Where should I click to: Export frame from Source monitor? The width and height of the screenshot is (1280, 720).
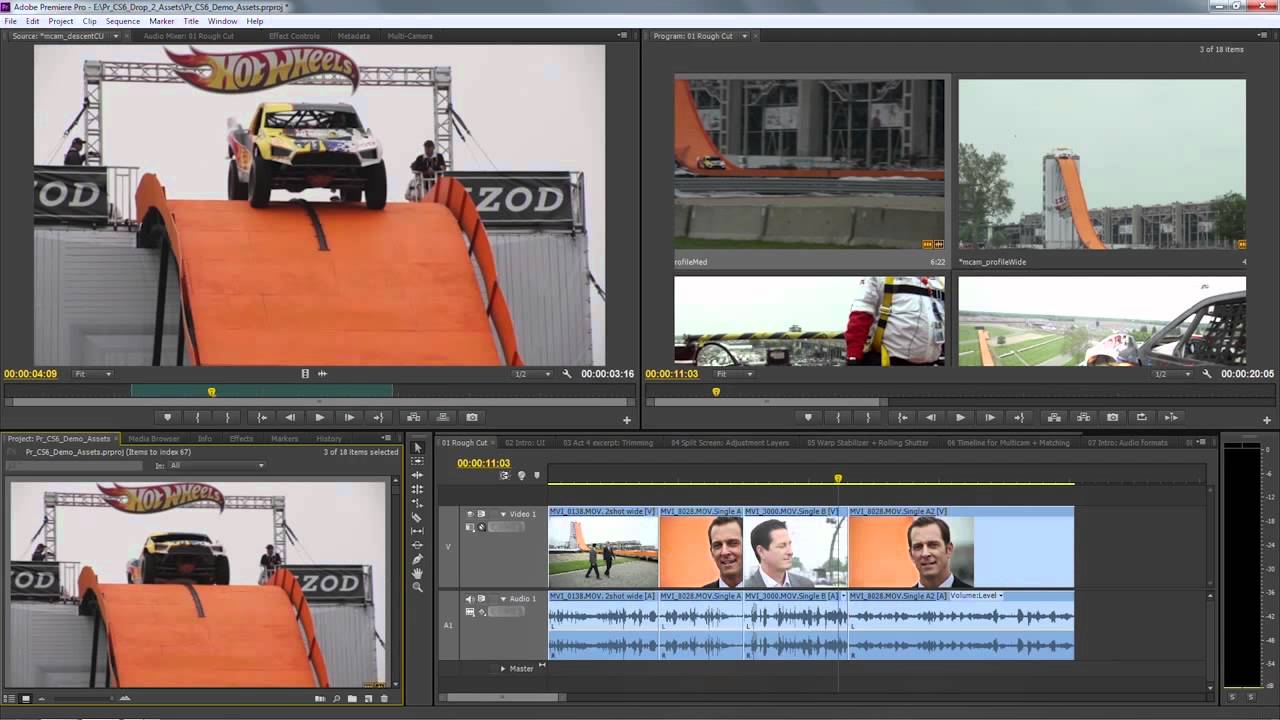[x=472, y=417]
